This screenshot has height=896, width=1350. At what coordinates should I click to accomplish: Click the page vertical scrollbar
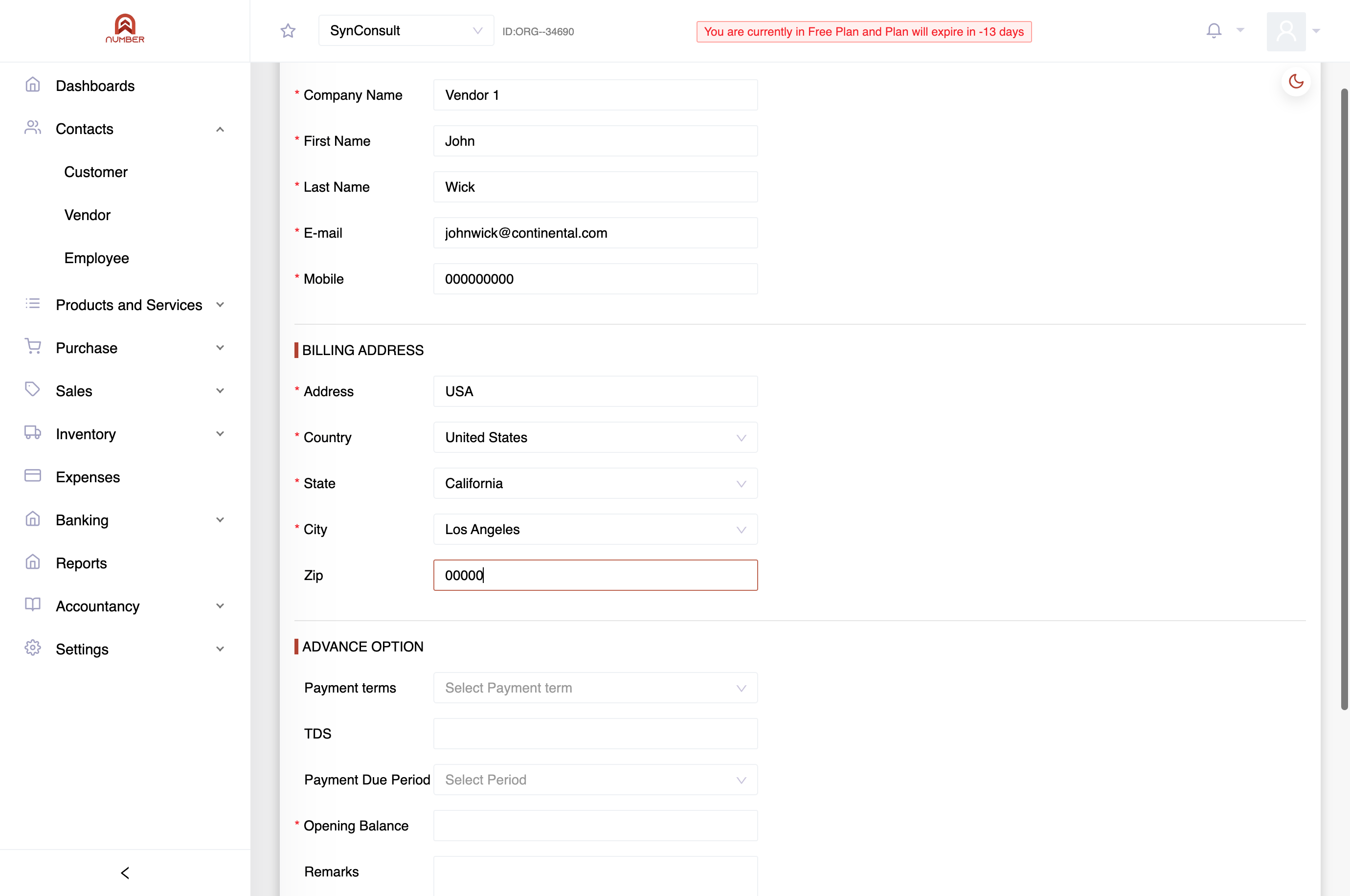pos(1344,400)
